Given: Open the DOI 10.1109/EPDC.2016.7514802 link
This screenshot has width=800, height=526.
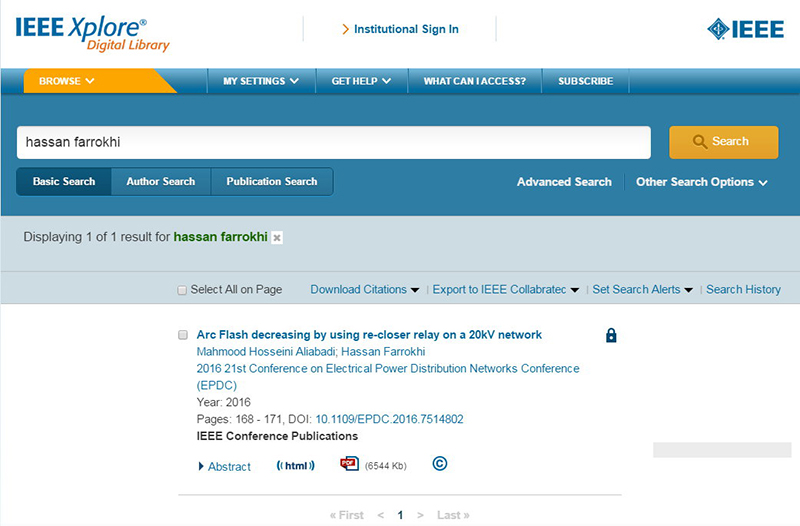Looking at the screenshot, I should point(389,419).
